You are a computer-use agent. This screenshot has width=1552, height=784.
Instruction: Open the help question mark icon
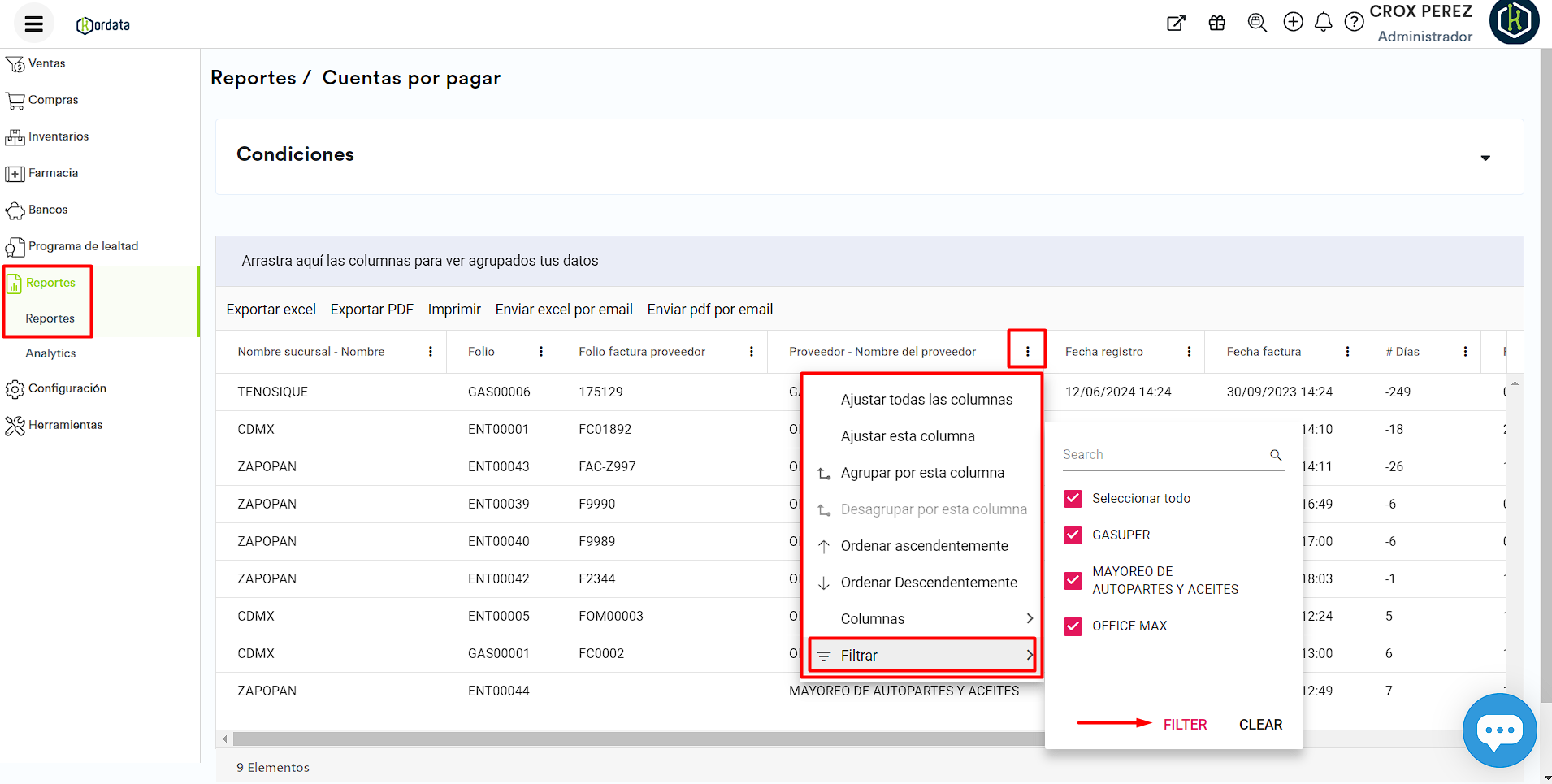click(x=1354, y=23)
